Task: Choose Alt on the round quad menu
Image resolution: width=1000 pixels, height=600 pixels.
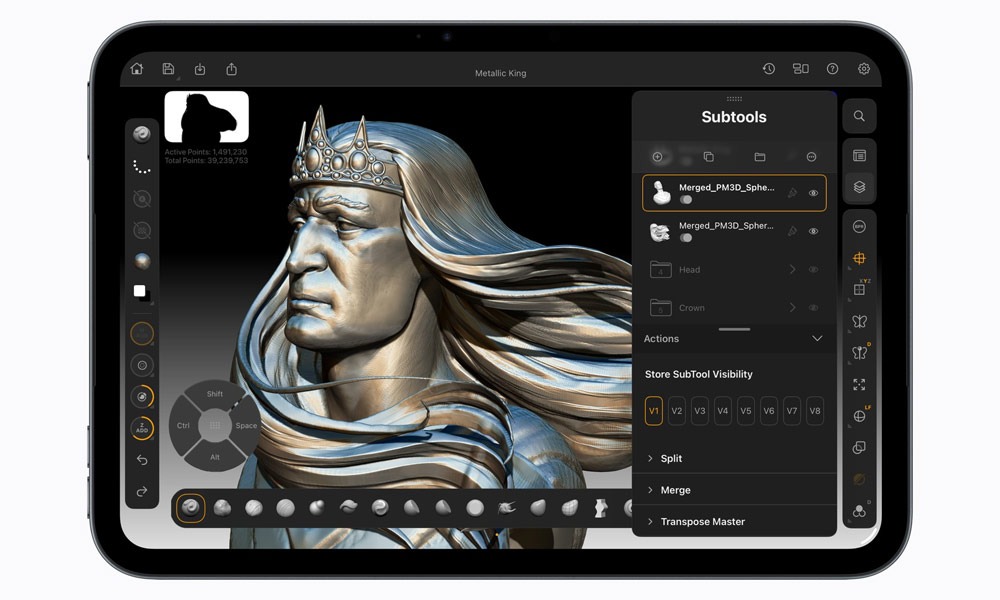Action: pyautogui.click(x=215, y=457)
